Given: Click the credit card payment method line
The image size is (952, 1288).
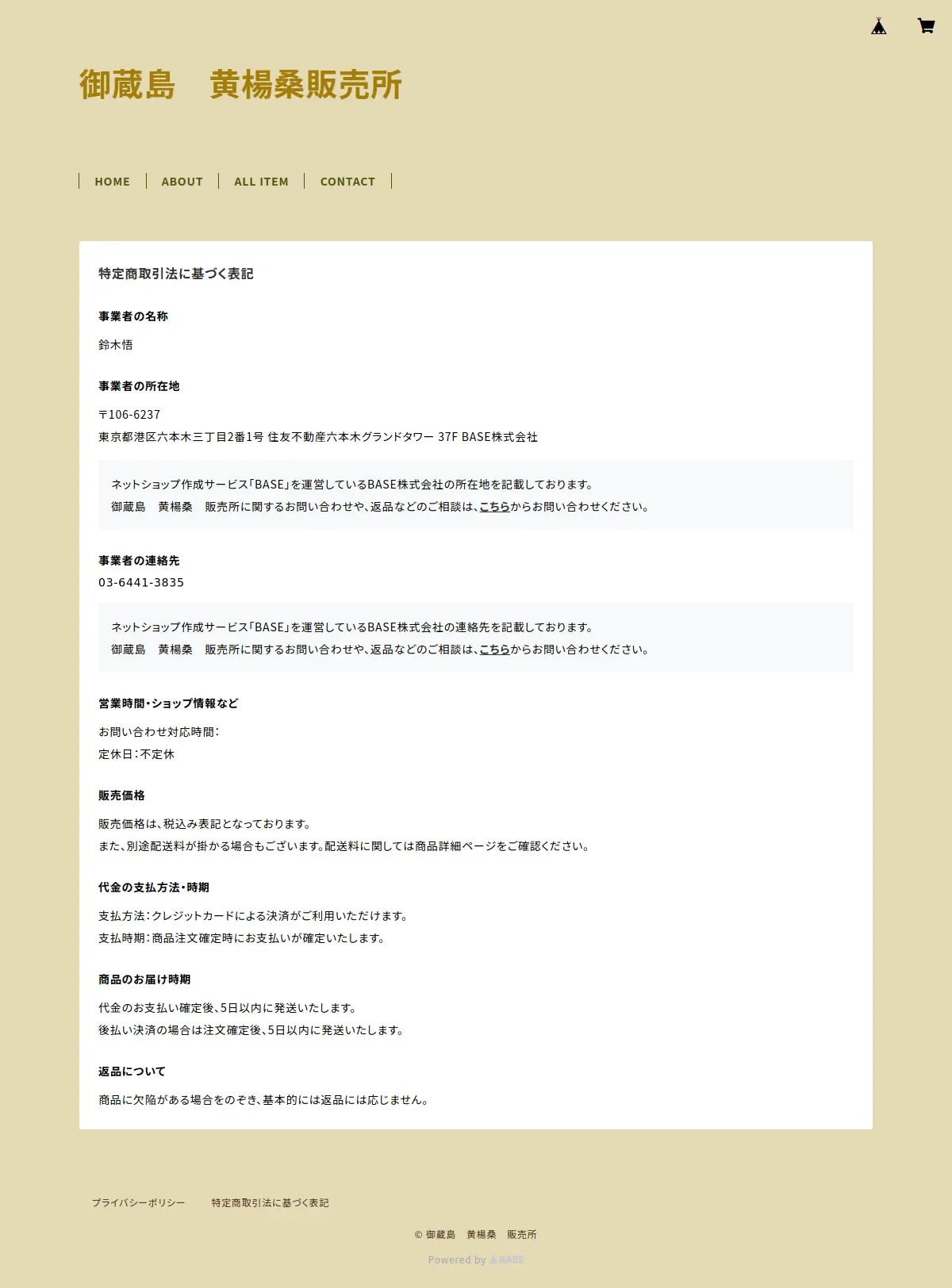Looking at the screenshot, I should (x=255, y=916).
